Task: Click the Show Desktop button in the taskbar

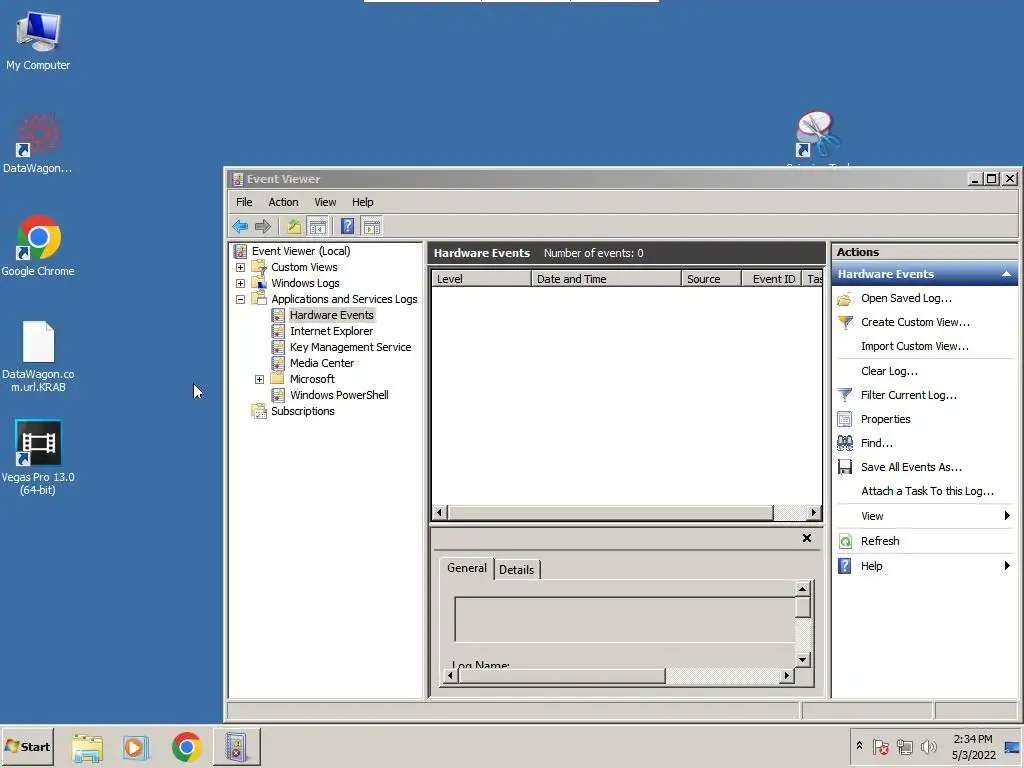Action: pos(1012,747)
